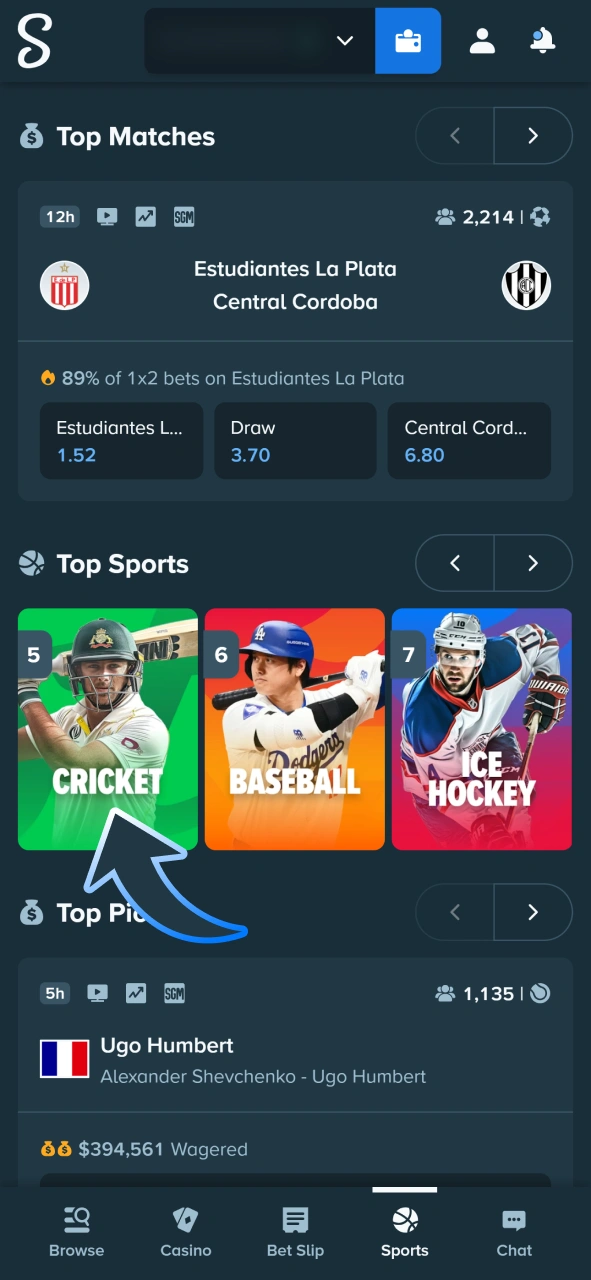The width and height of the screenshot is (591, 1280).
Task: Open the Chat tab in bottom navigation
Action: click(x=514, y=1232)
